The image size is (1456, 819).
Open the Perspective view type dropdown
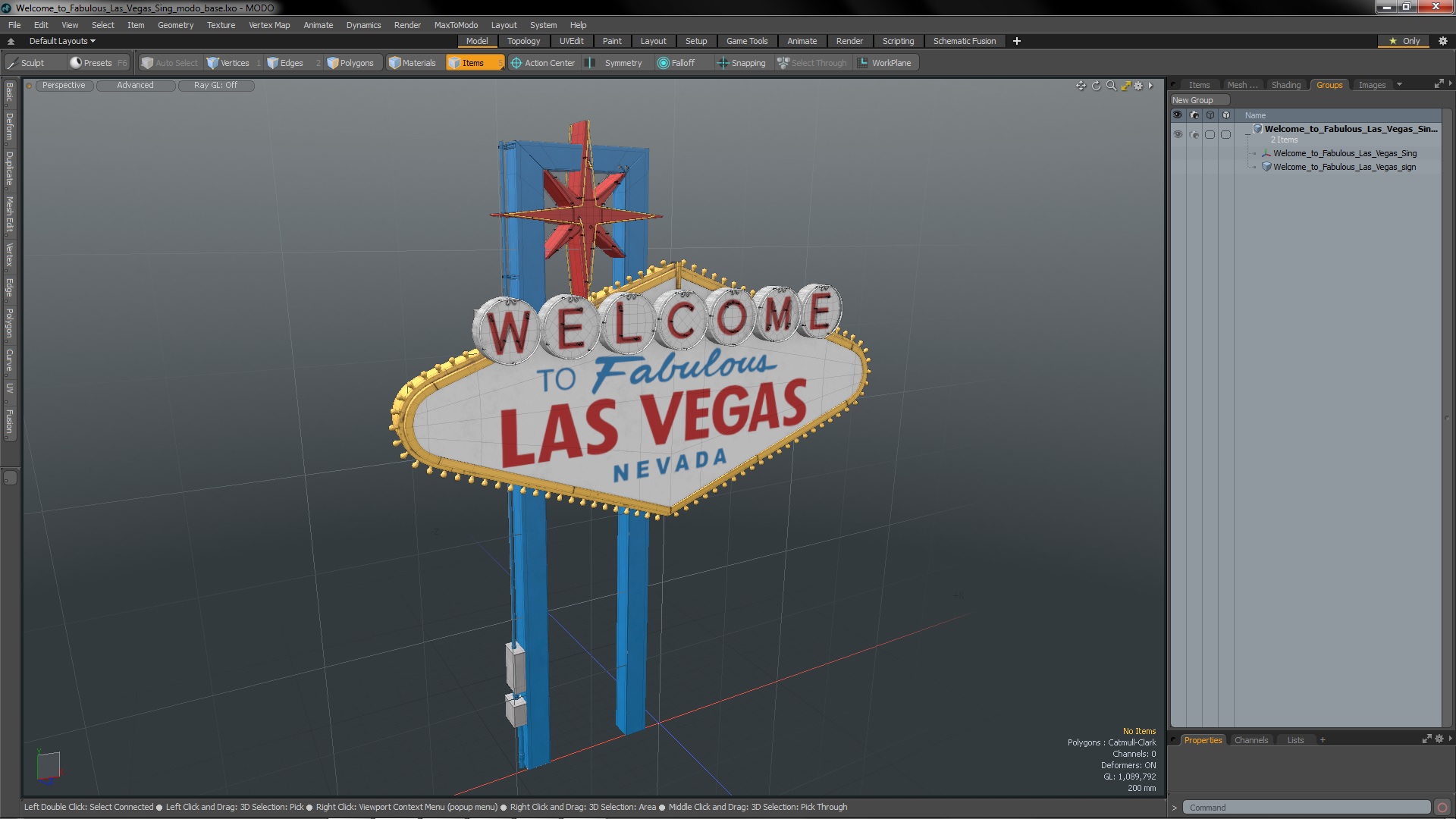pos(64,86)
